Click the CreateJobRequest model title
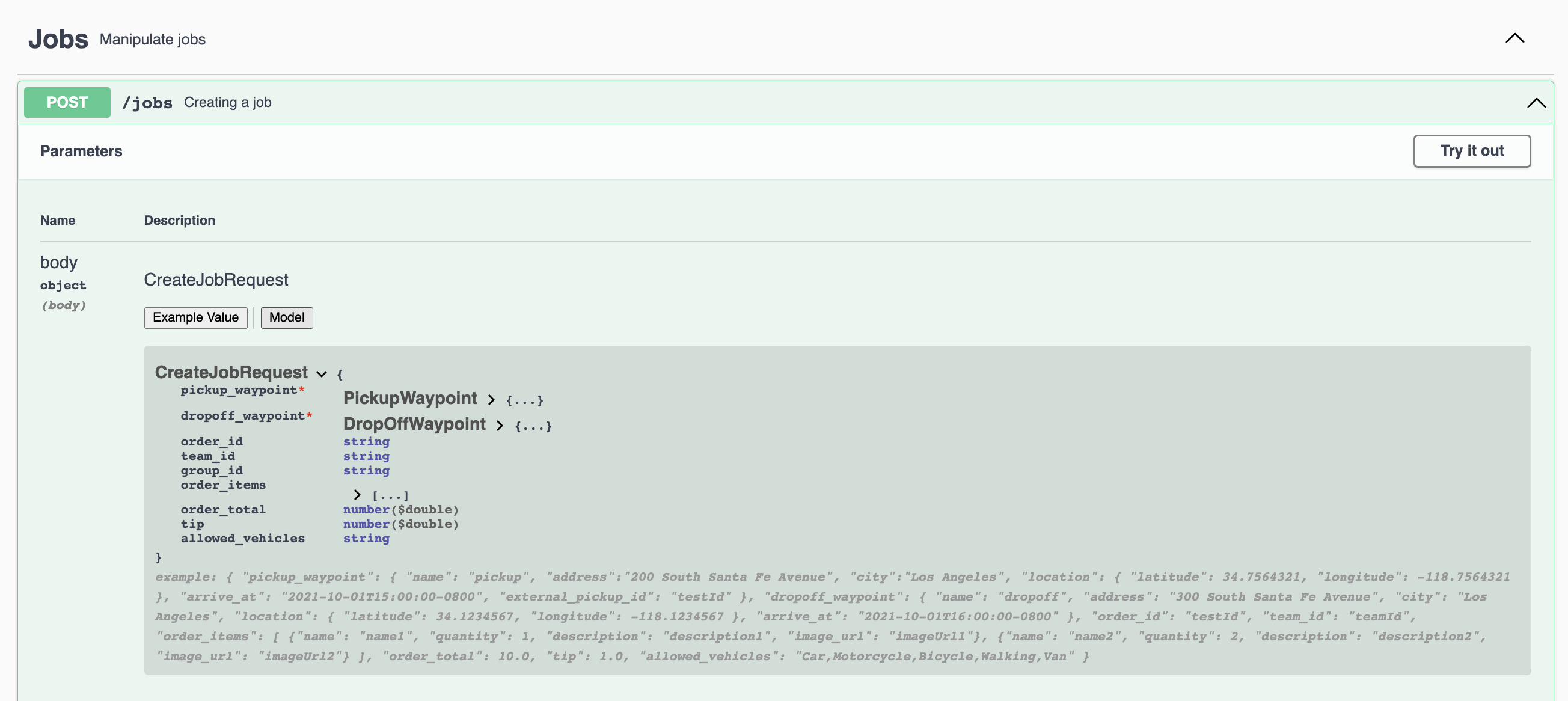 tap(231, 372)
